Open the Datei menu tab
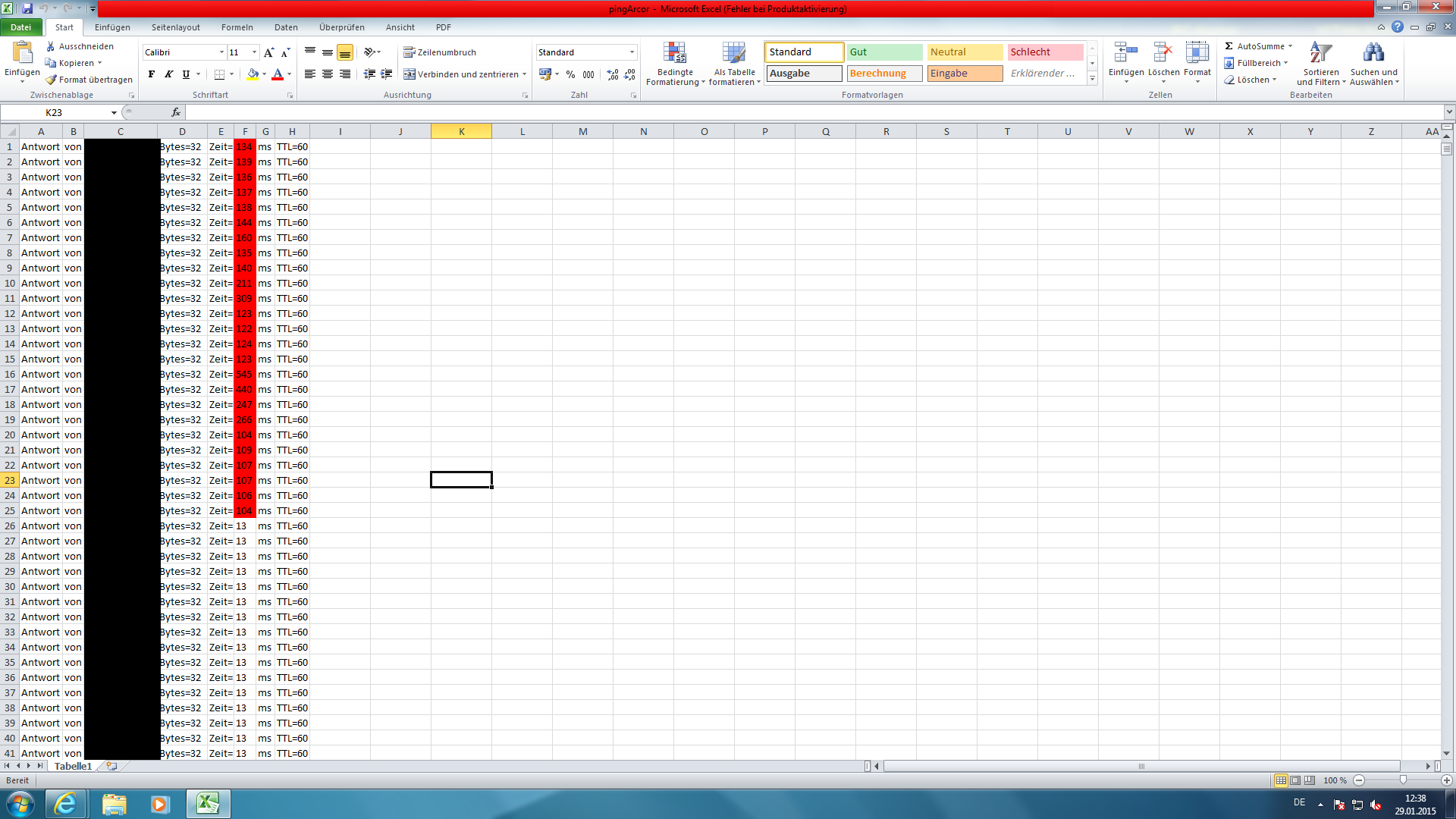 tap(21, 27)
